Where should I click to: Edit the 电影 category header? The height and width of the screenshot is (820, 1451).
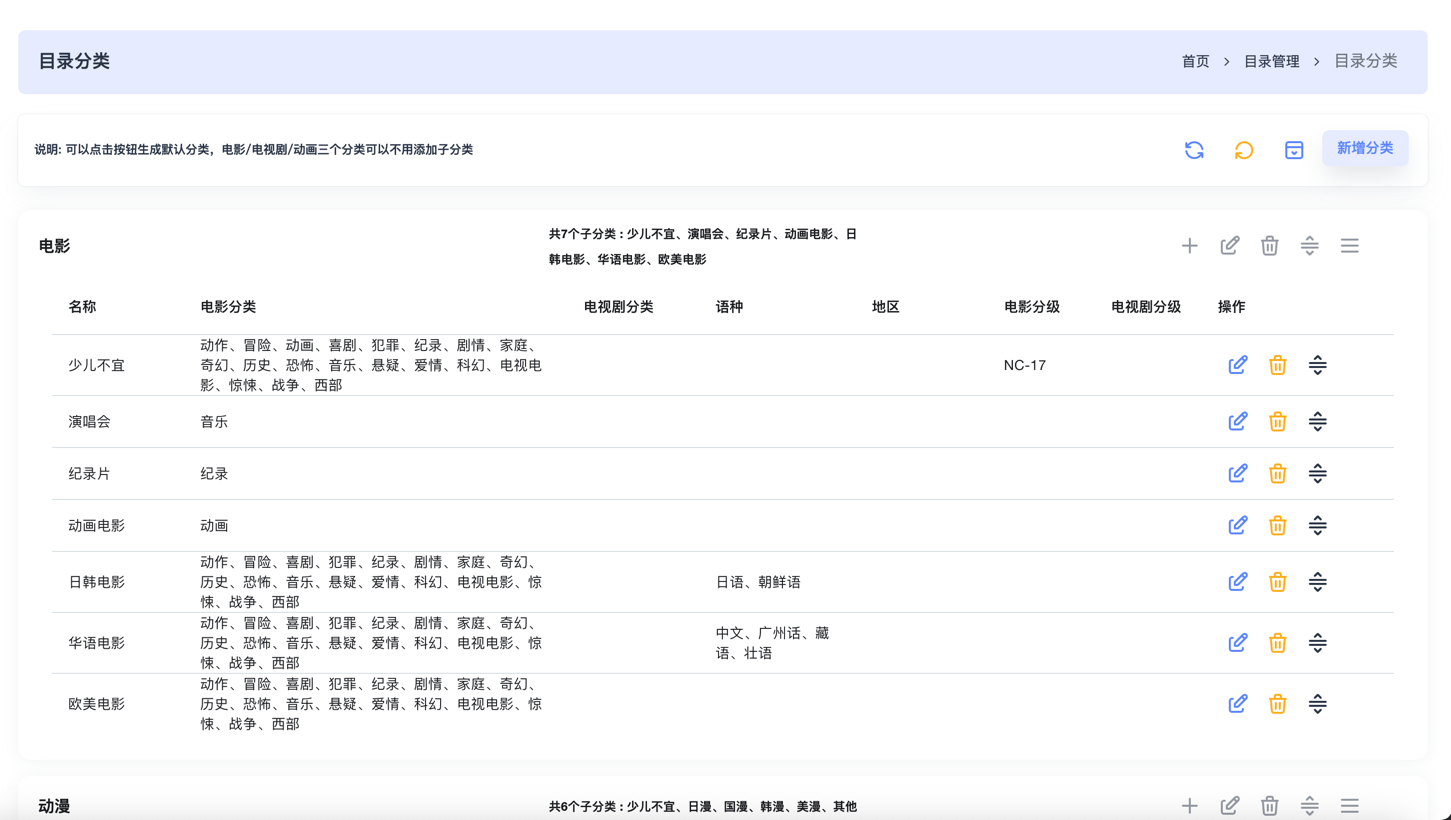pyautogui.click(x=1229, y=246)
